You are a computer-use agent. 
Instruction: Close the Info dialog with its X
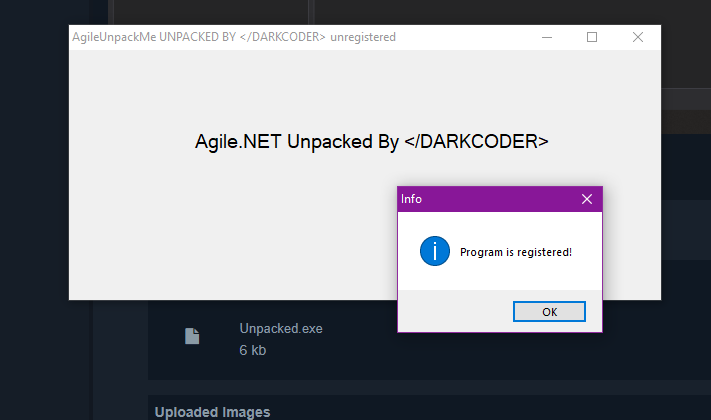pos(587,199)
